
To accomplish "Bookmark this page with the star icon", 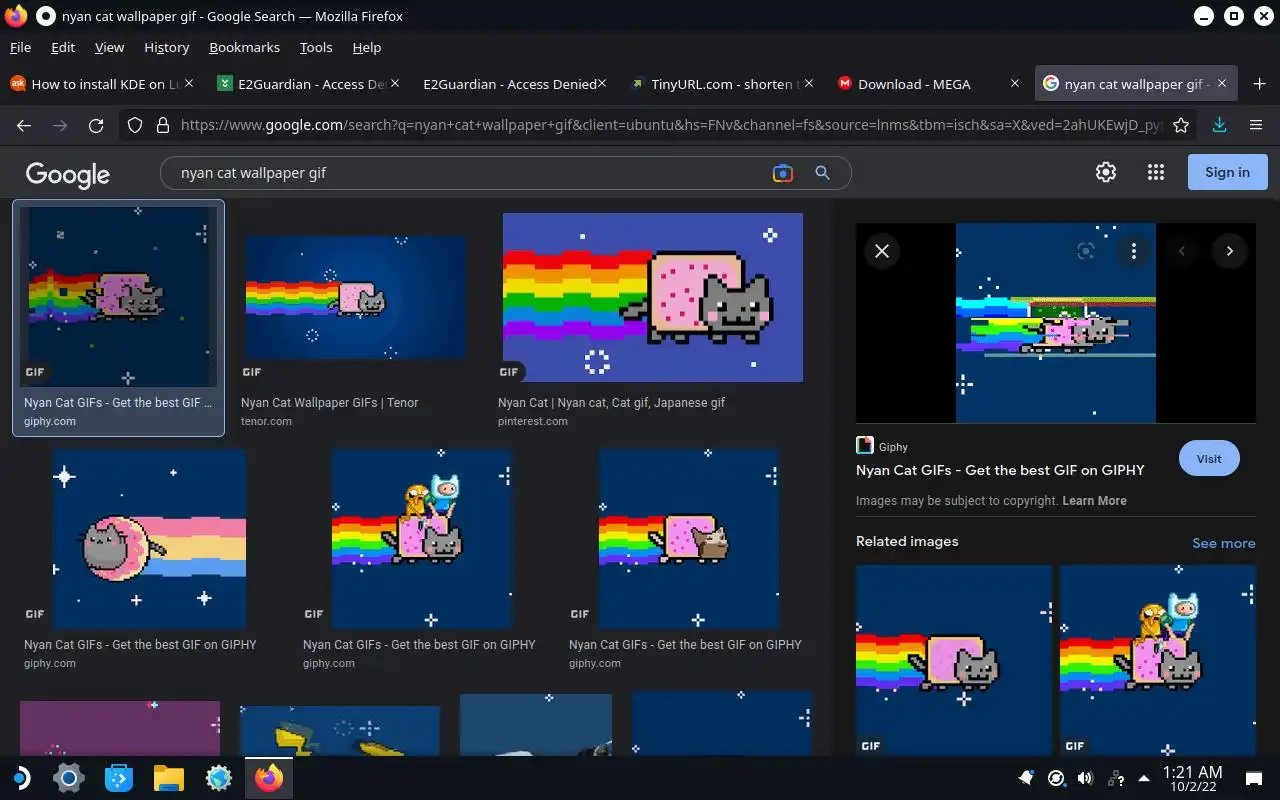I will click(x=1181, y=125).
